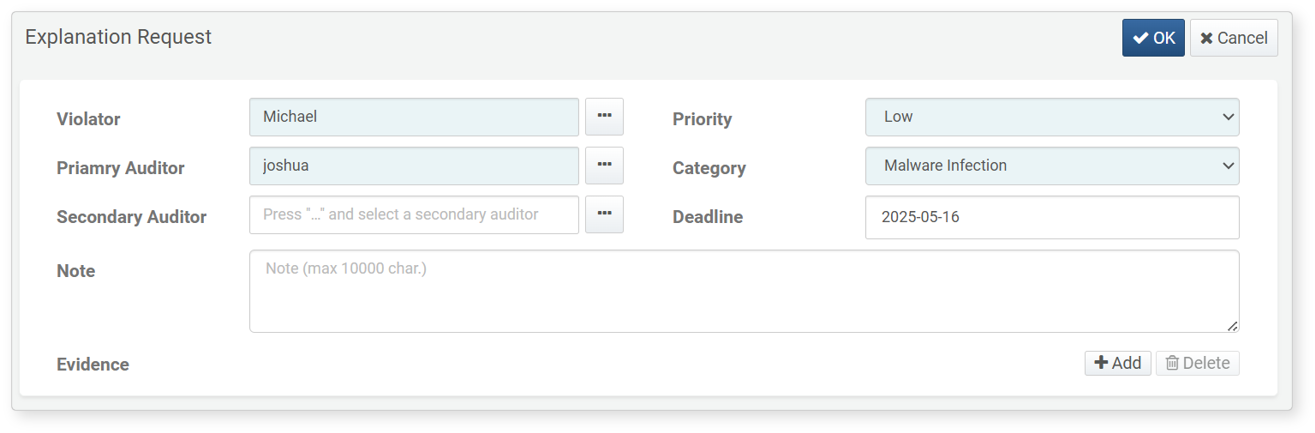This screenshot has width=1315, height=433.
Task: Click the Note textarea resize handle
Action: click(1232, 325)
